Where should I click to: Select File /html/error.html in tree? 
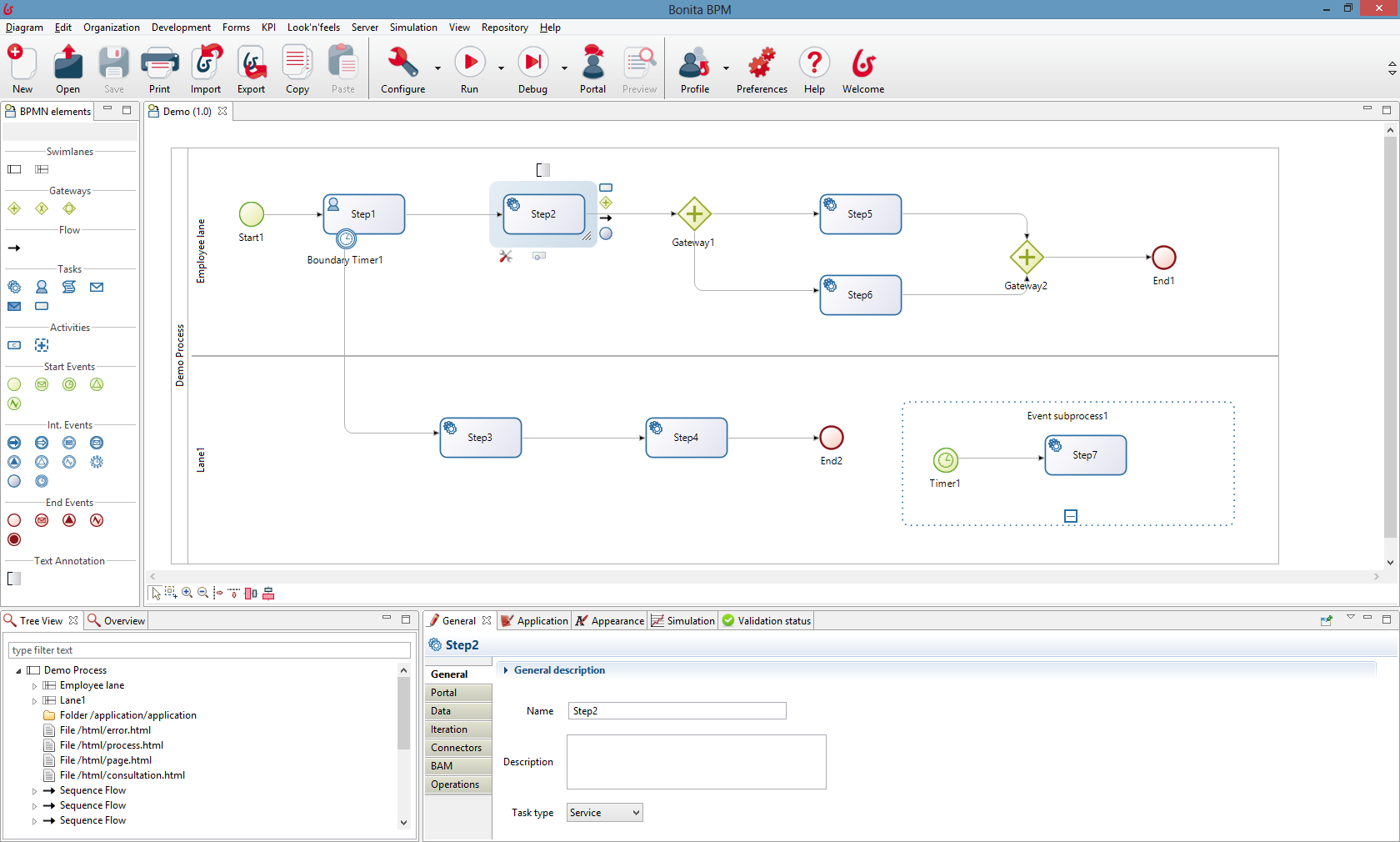[105, 730]
